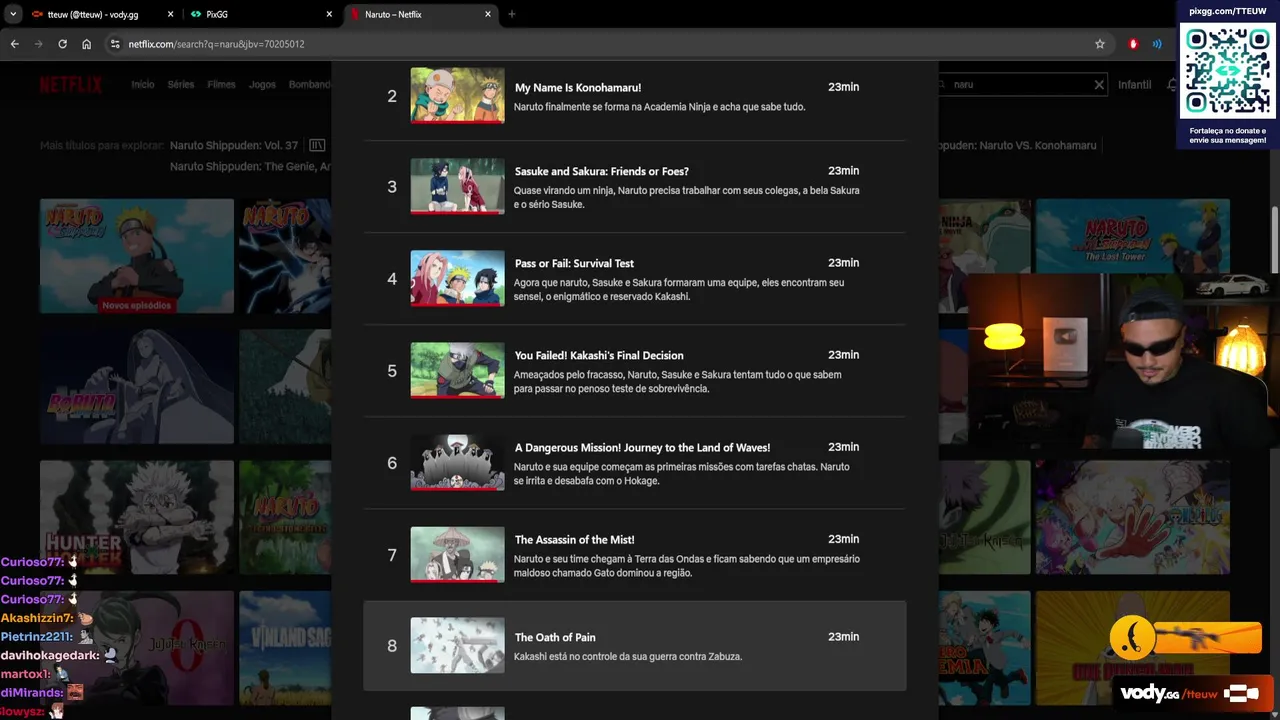Click the Netflix search field with 'naru'
1280x720 pixels.
(1020, 85)
